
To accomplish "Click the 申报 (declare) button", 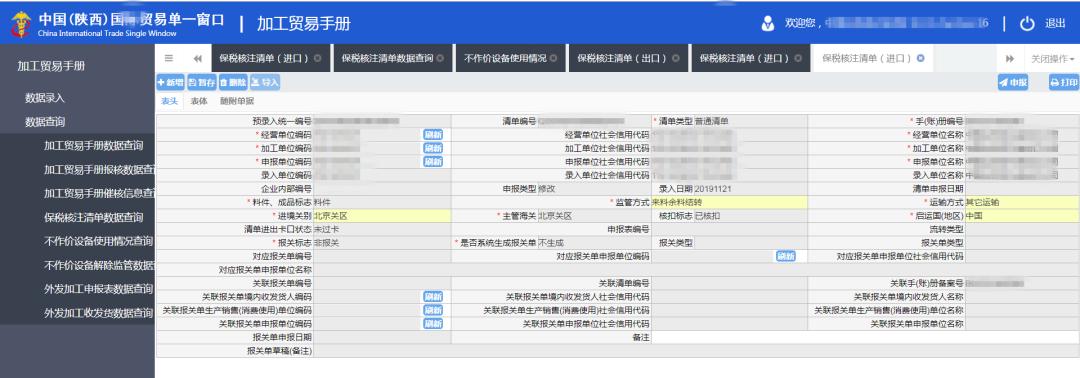I will pos(1013,83).
